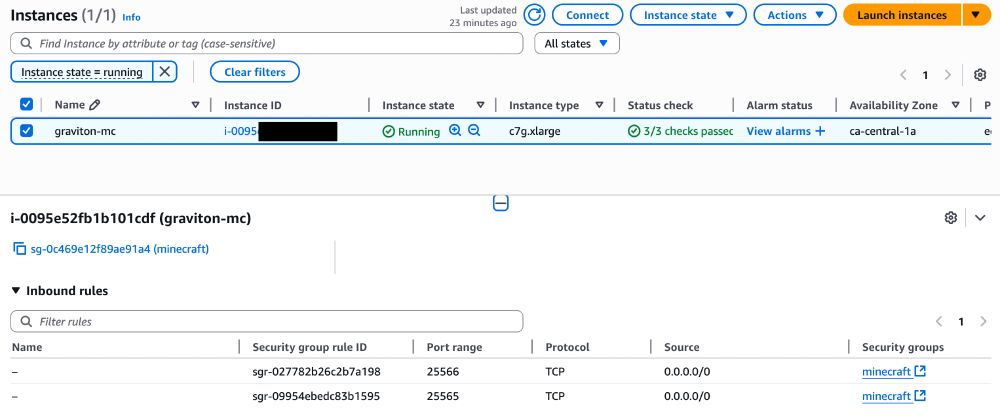The image size is (1000, 417).
Task: Select the graviton-mc name cell
Action: [x=85, y=131]
